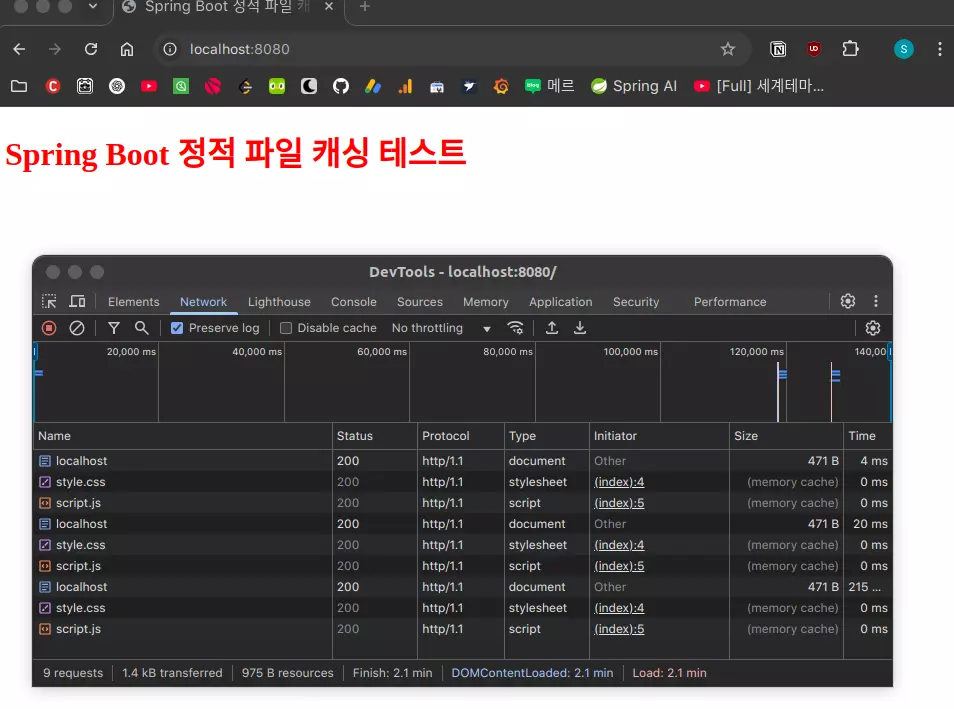This screenshot has width=954, height=709.
Task: View site information icon in address bar
Action: (170, 49)
